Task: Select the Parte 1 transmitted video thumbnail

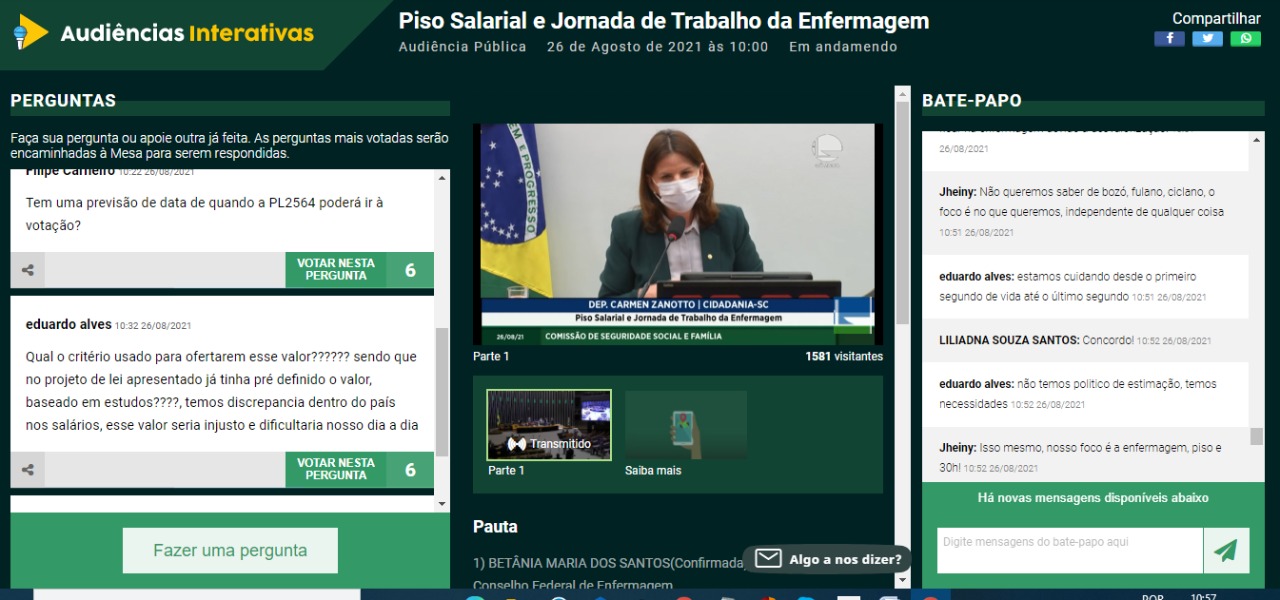Action: click(549, 425)
